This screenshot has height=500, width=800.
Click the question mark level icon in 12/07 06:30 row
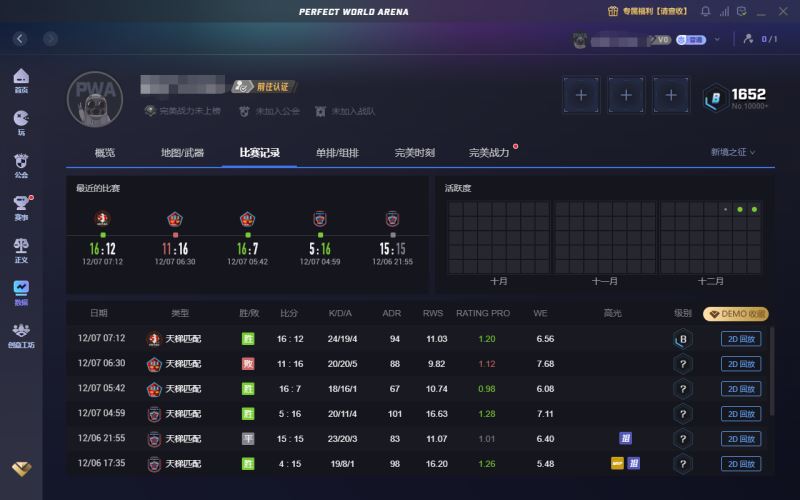coord(683,364)
